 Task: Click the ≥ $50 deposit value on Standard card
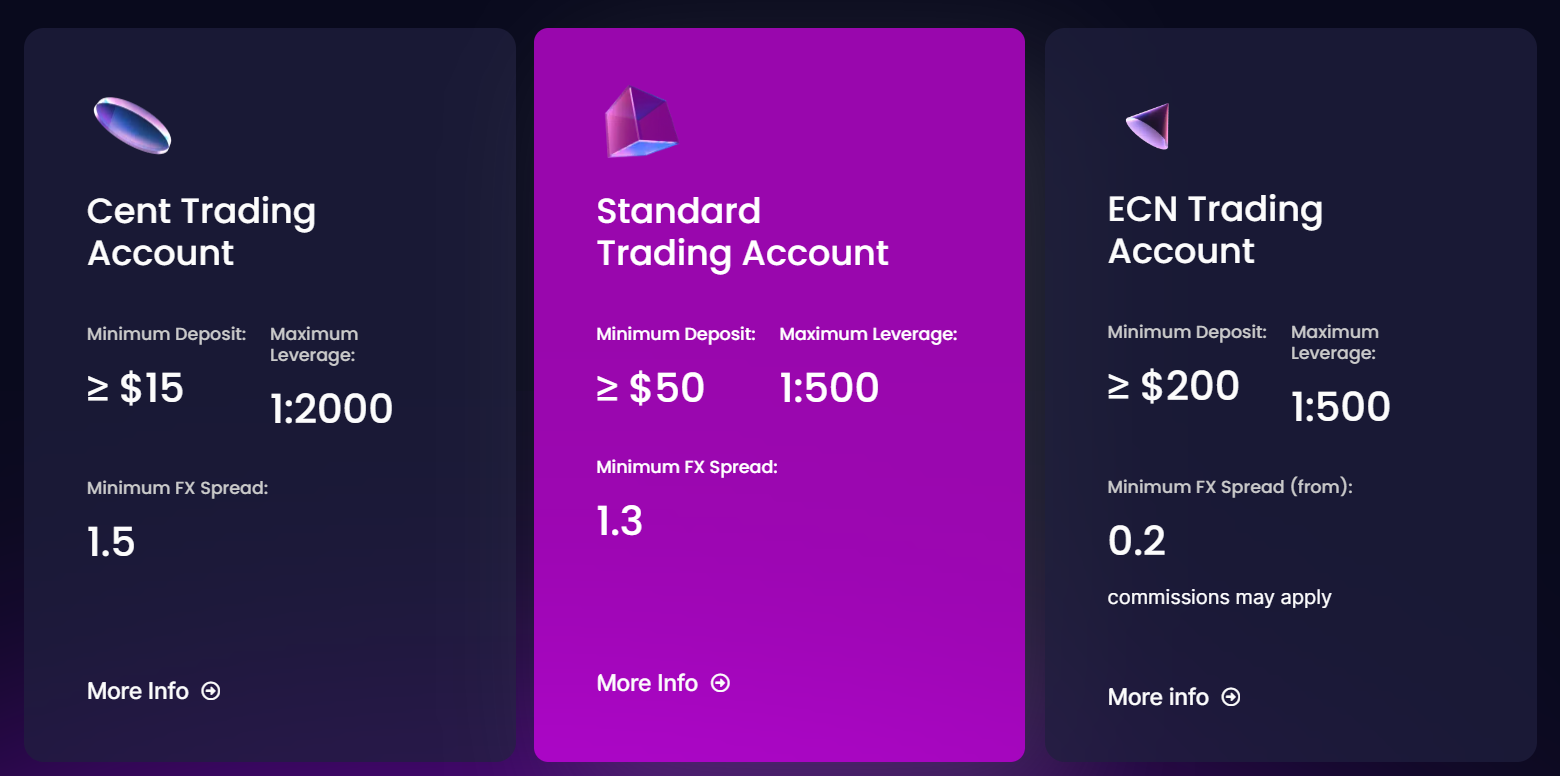click(650, 387)
